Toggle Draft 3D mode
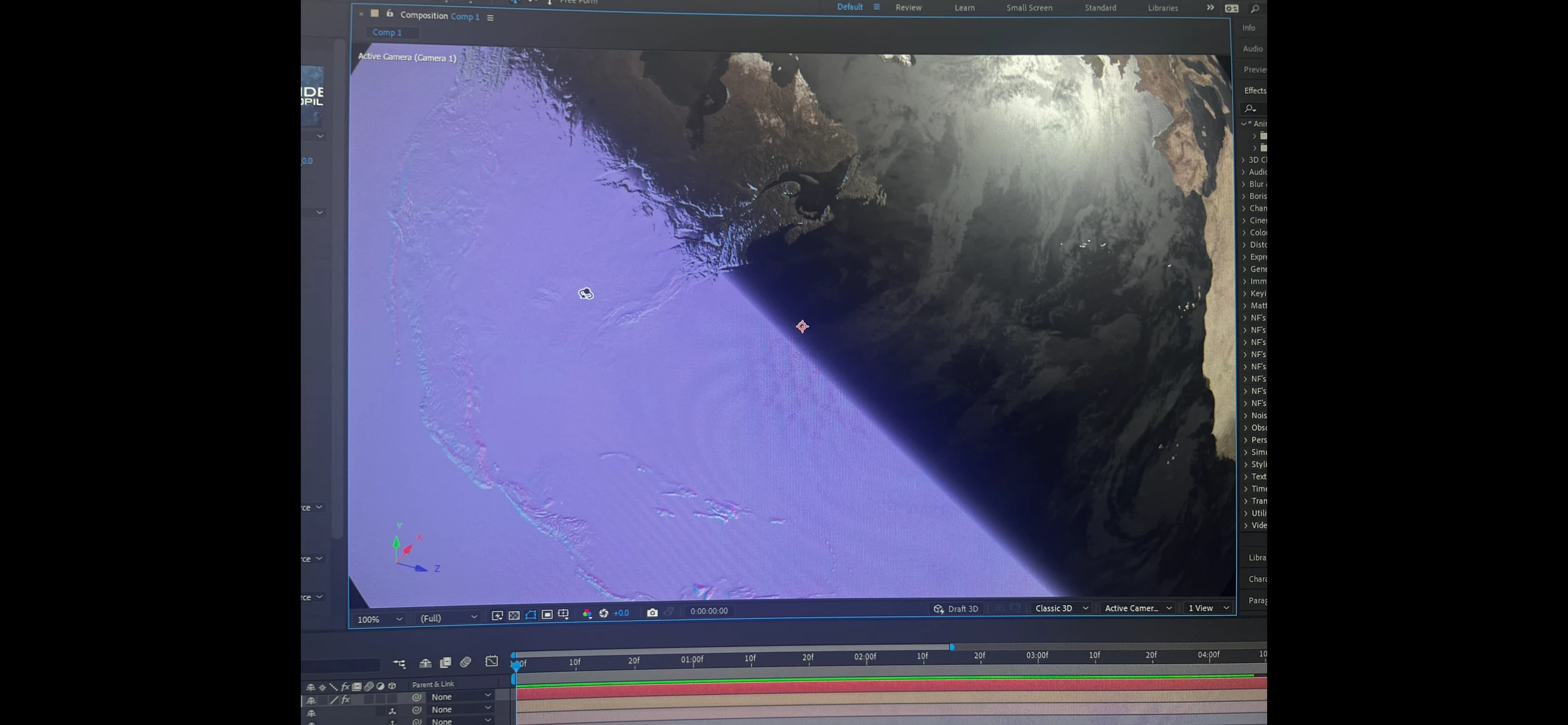This screenshot has height=725, width=1568. (x=956, y=609)
